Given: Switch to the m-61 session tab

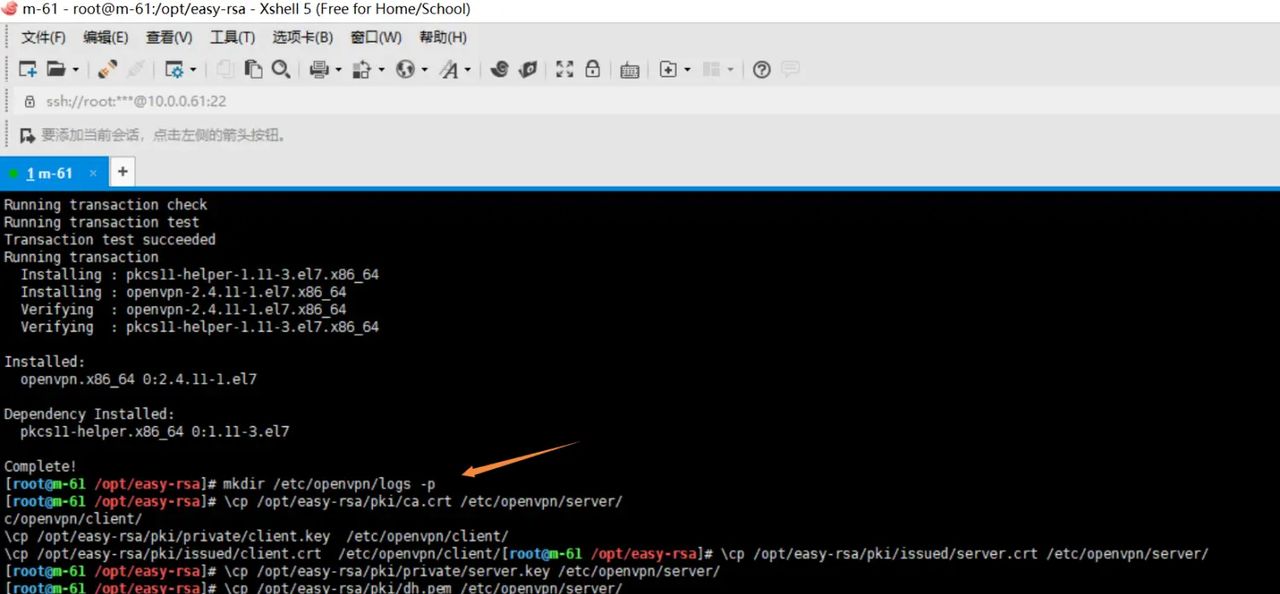Looking at the screenshot, I should [51, 172].
